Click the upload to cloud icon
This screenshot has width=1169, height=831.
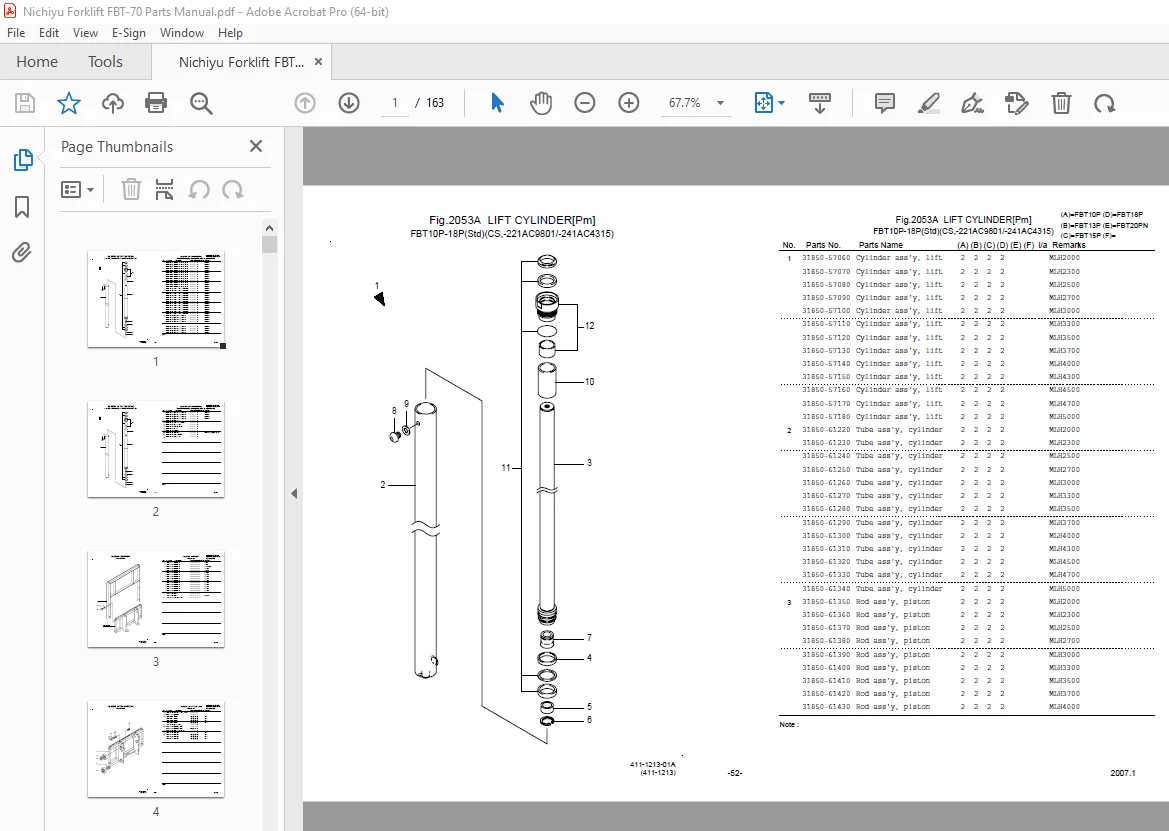(113, 103)
